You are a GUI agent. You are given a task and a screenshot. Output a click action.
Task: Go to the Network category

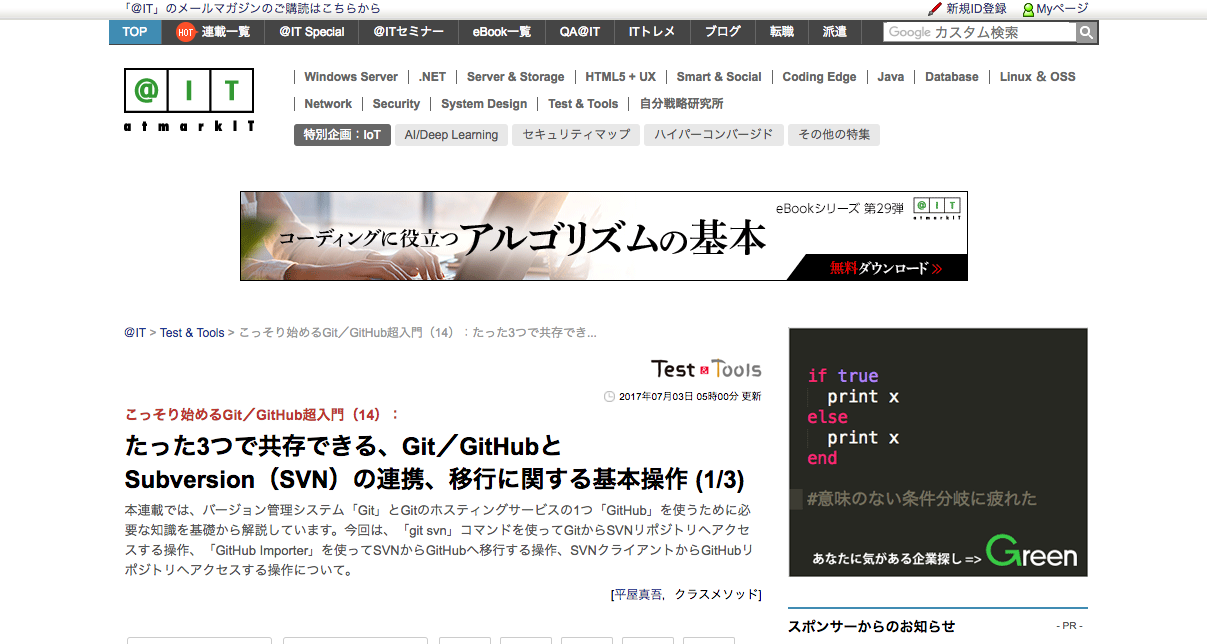tap(328, 104)
